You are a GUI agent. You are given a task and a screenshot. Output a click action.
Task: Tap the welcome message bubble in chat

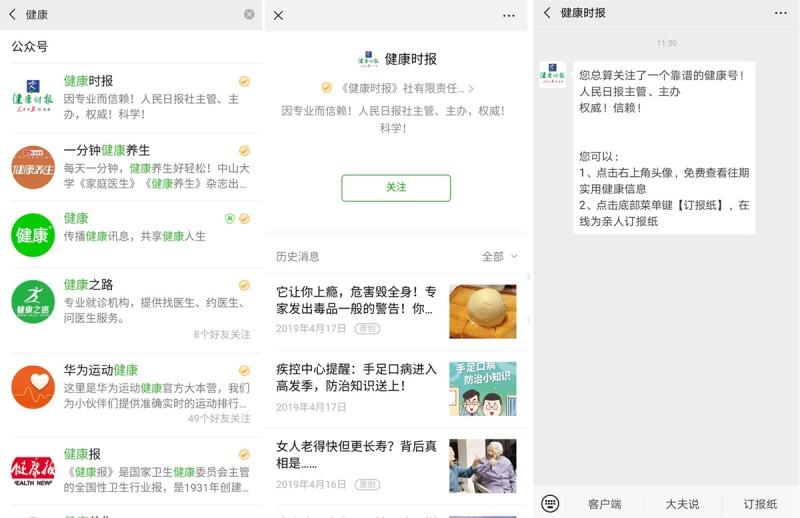coord(664,148)
